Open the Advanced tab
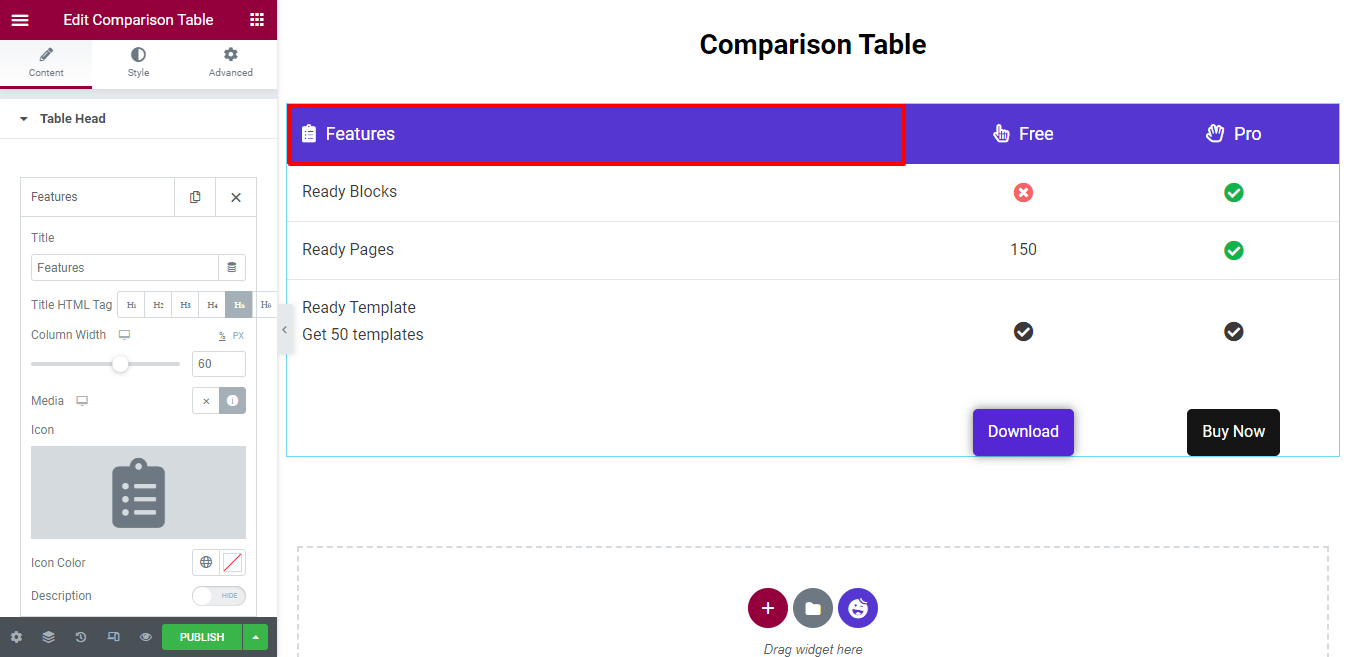 [x=230, y=62]
